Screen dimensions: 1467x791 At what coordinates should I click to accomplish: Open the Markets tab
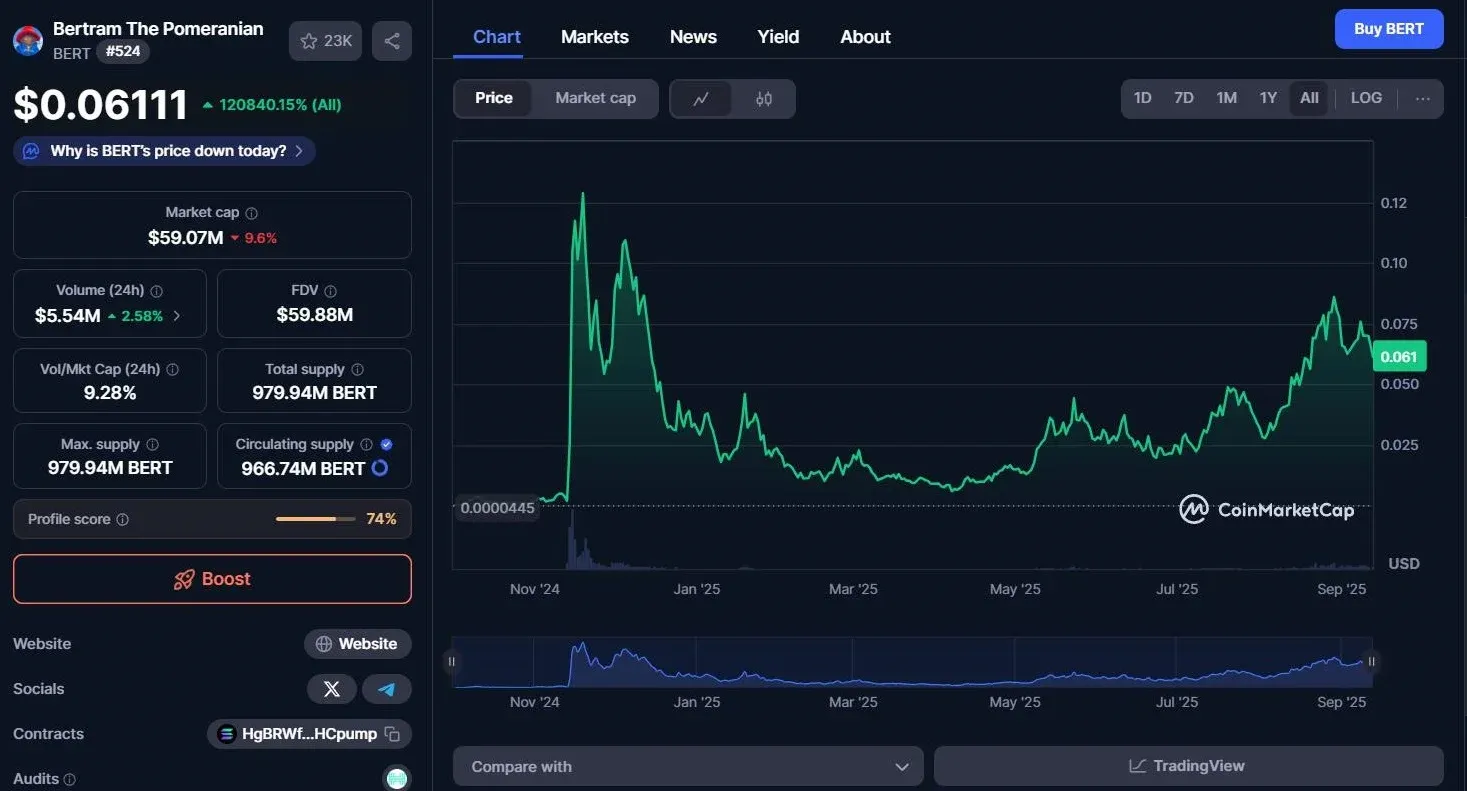595,37
